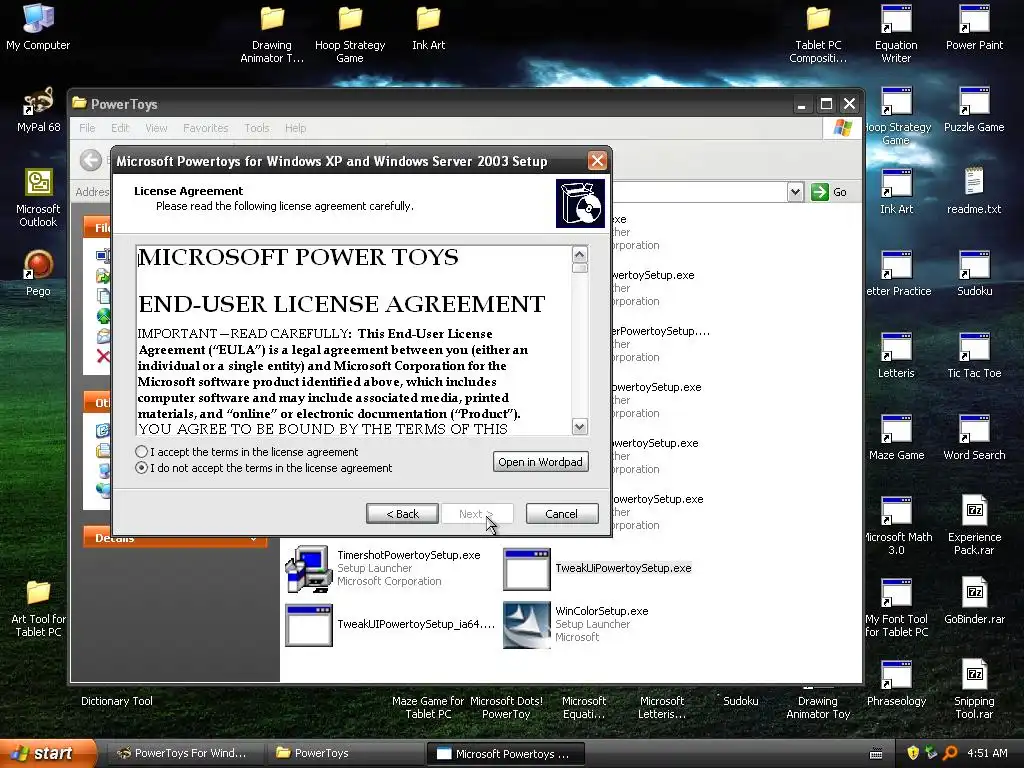Open Tools menu in PowerToys window
1024x768 pixels.
257,128
